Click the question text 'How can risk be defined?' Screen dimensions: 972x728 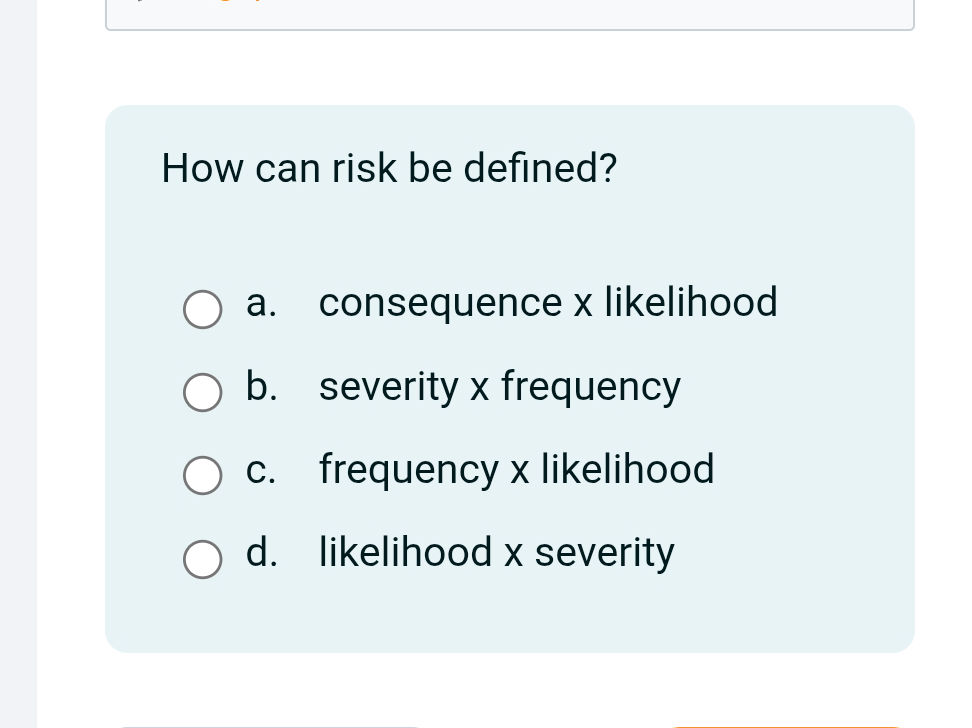pos(389,168)
